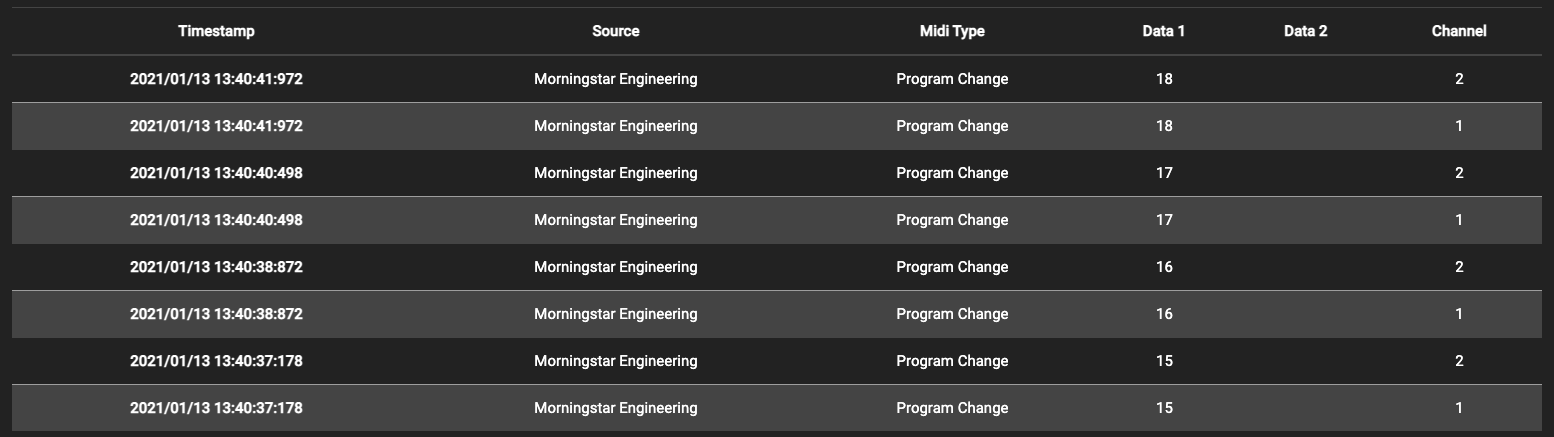Select timestamp 13:40:40:498 in the channel 2 row
The height and width of the screenshot is (437, 1554).
tap(216, 173)
